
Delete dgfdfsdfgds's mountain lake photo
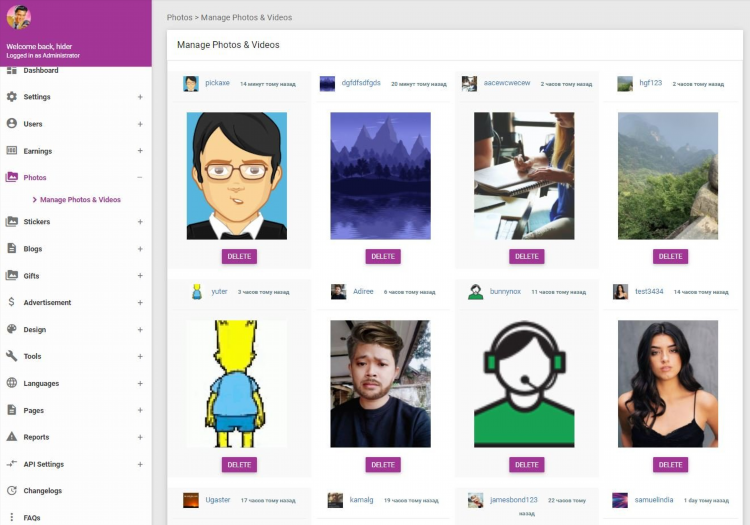click(383, 256)
